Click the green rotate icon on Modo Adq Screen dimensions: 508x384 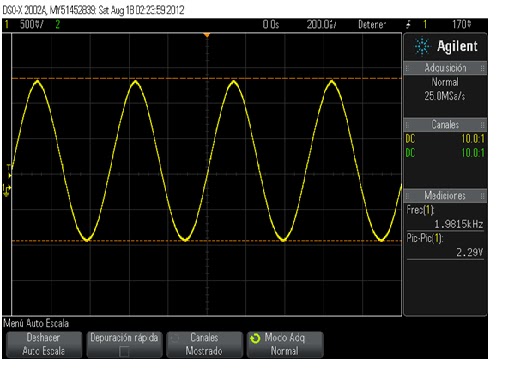(255, 338)
